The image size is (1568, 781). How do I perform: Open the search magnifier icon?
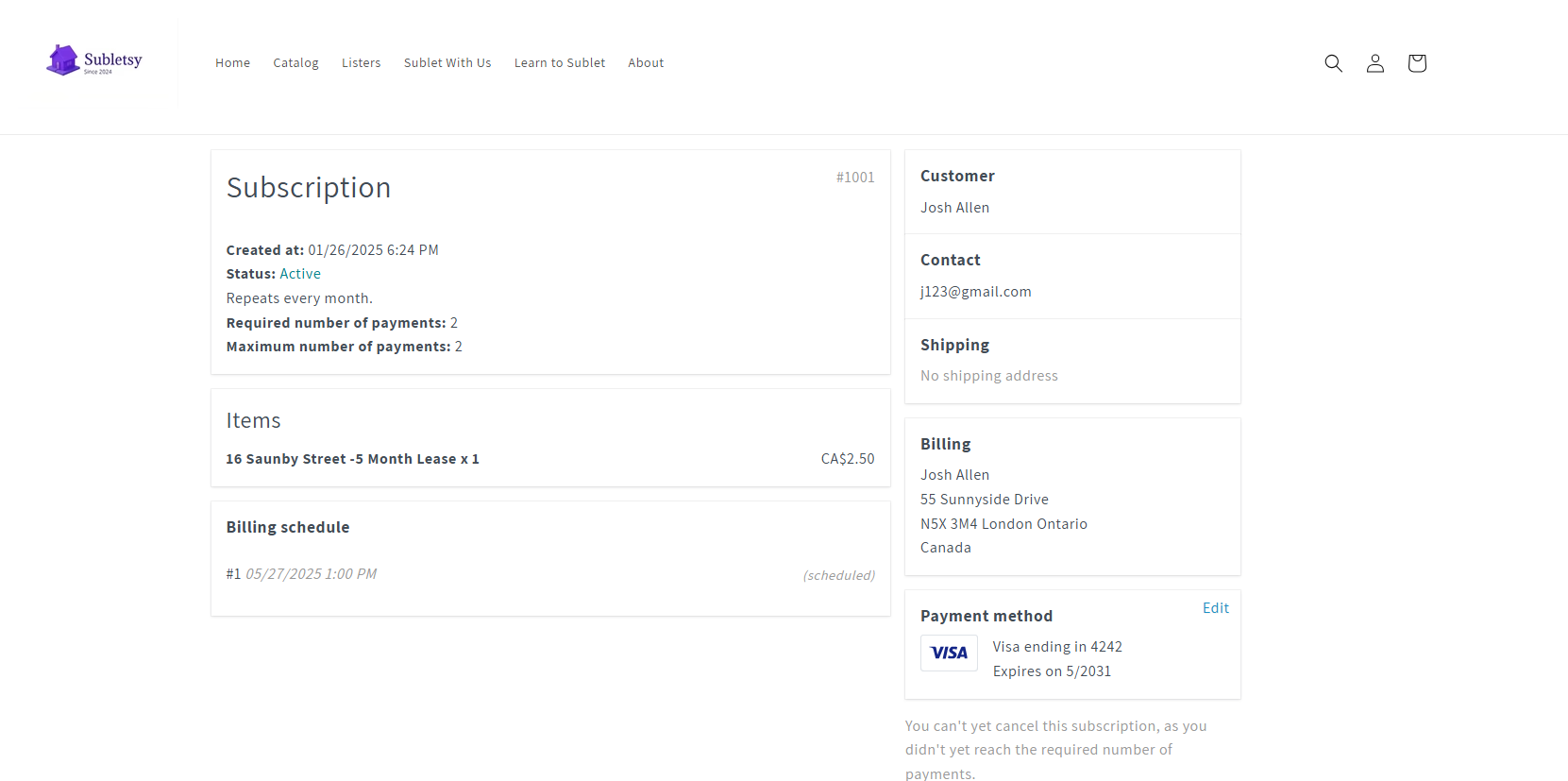[1333, 63]
